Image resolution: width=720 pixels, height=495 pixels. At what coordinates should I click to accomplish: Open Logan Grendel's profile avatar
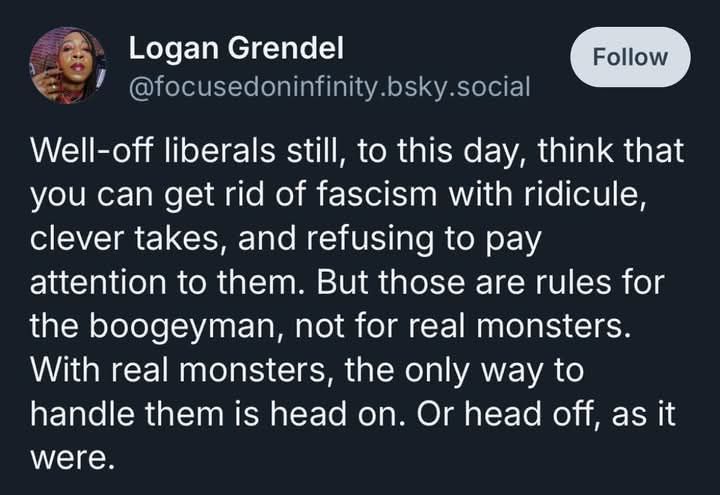pos(68,65)
